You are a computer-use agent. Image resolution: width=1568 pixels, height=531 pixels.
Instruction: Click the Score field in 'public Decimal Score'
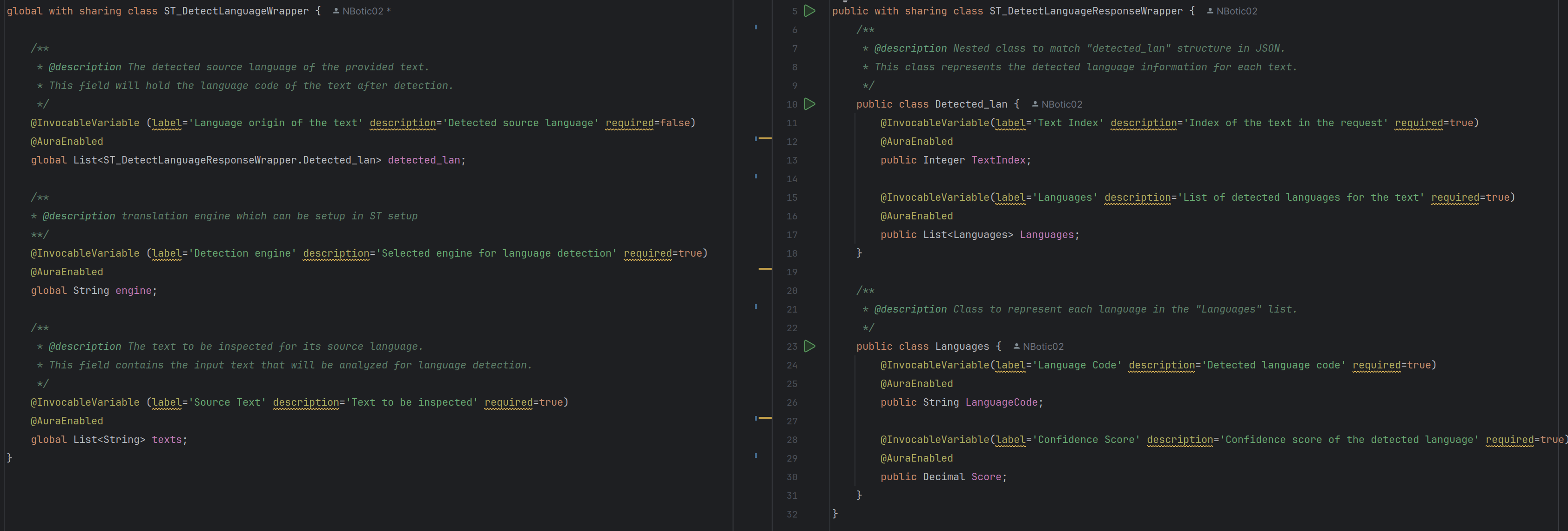(x=986, y=477)
